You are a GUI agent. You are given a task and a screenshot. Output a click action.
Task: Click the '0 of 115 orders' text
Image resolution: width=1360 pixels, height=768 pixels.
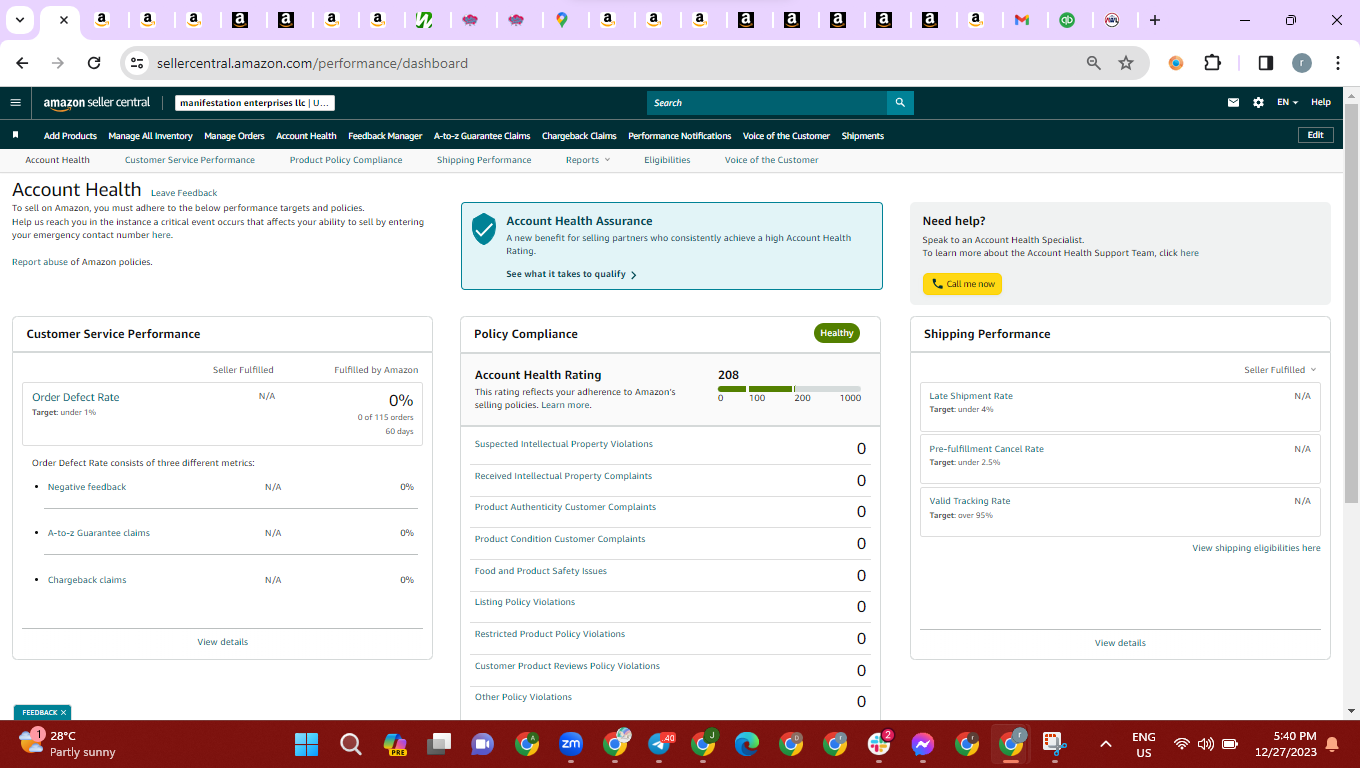click(x=385, y=417)
